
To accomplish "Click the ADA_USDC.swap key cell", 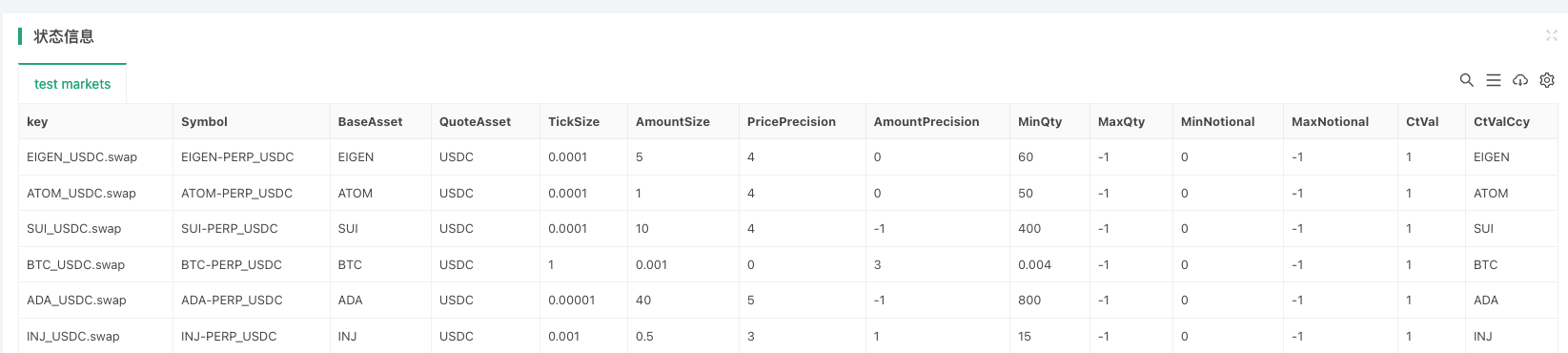I will (76, 300).
